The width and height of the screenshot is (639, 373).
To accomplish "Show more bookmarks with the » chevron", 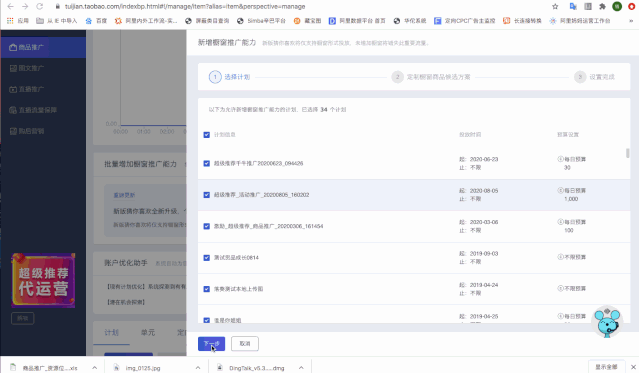I will pos(631,21).
